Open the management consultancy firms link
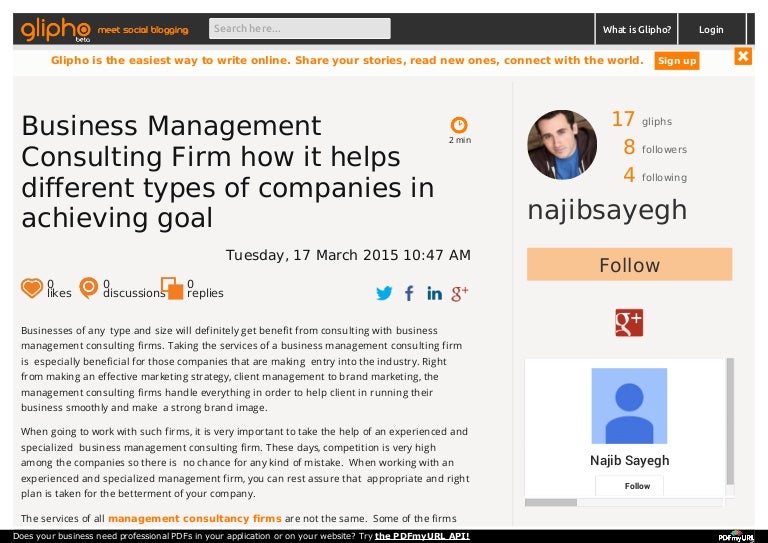Screen dimensions: 768x543 [x=194, y=519]
